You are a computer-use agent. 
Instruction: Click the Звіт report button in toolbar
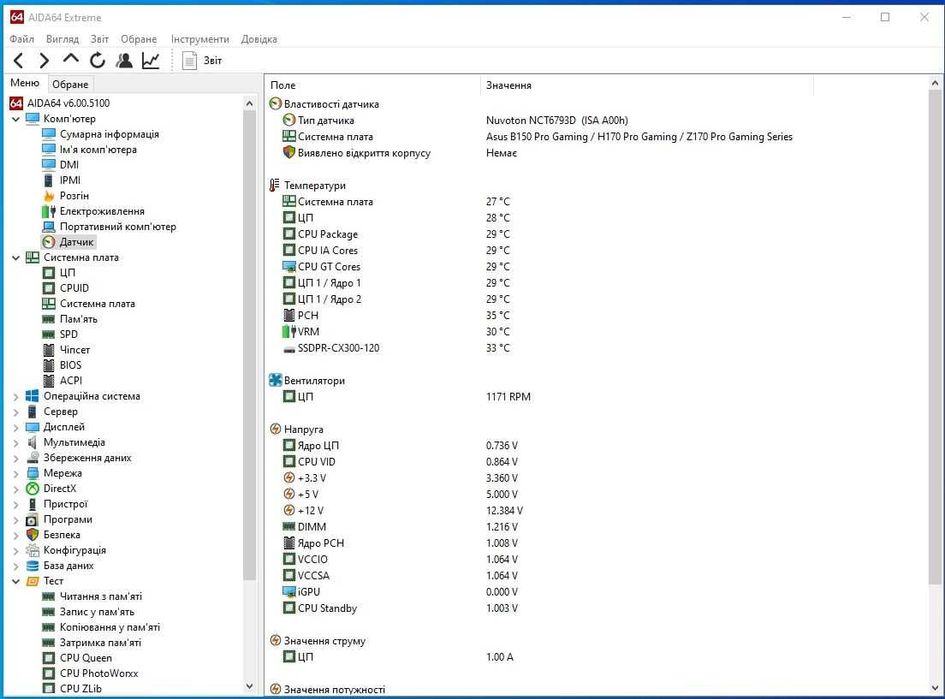click(202, 60)
